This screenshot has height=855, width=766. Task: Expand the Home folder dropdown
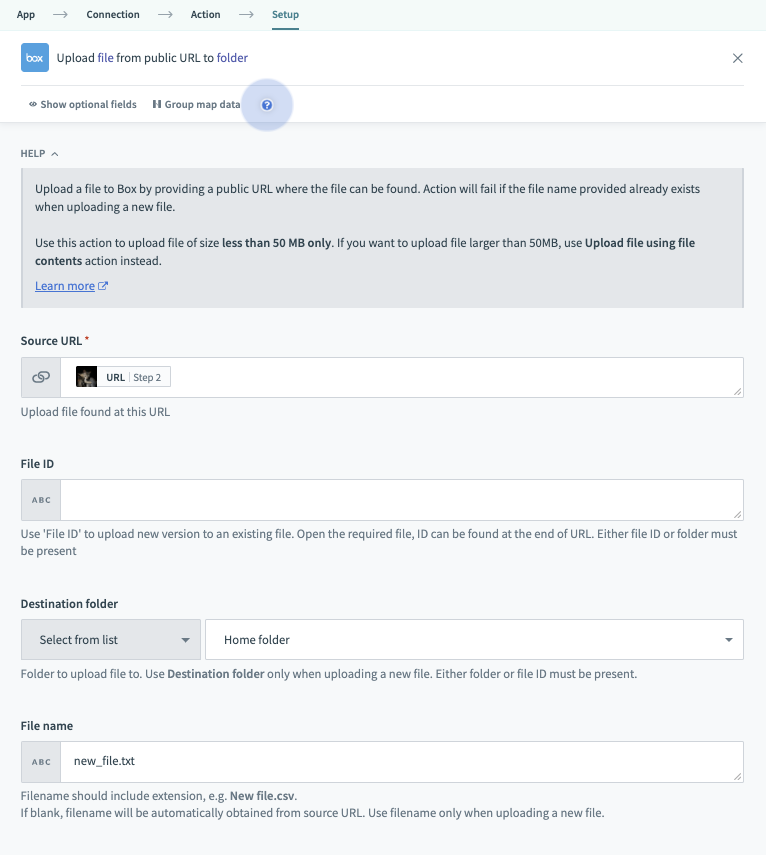[x=474, y=640]
